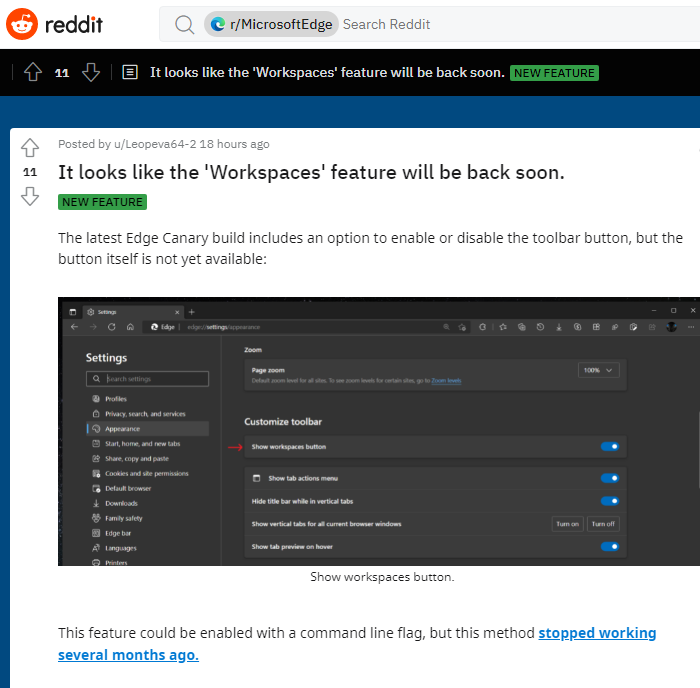Toggle Show workspaces button switch
700x688 pixels.
click(x=609, y=446)
